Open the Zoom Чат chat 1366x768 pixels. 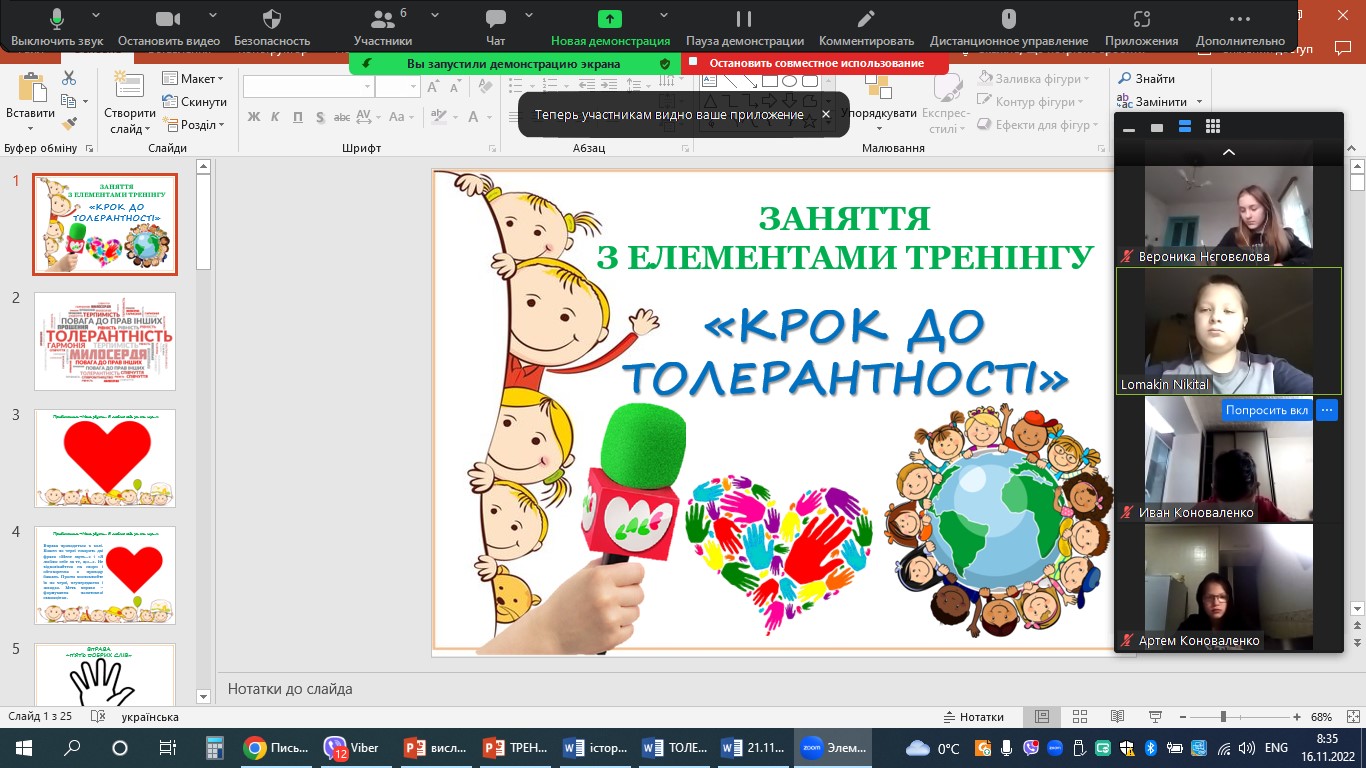point(495,27)
